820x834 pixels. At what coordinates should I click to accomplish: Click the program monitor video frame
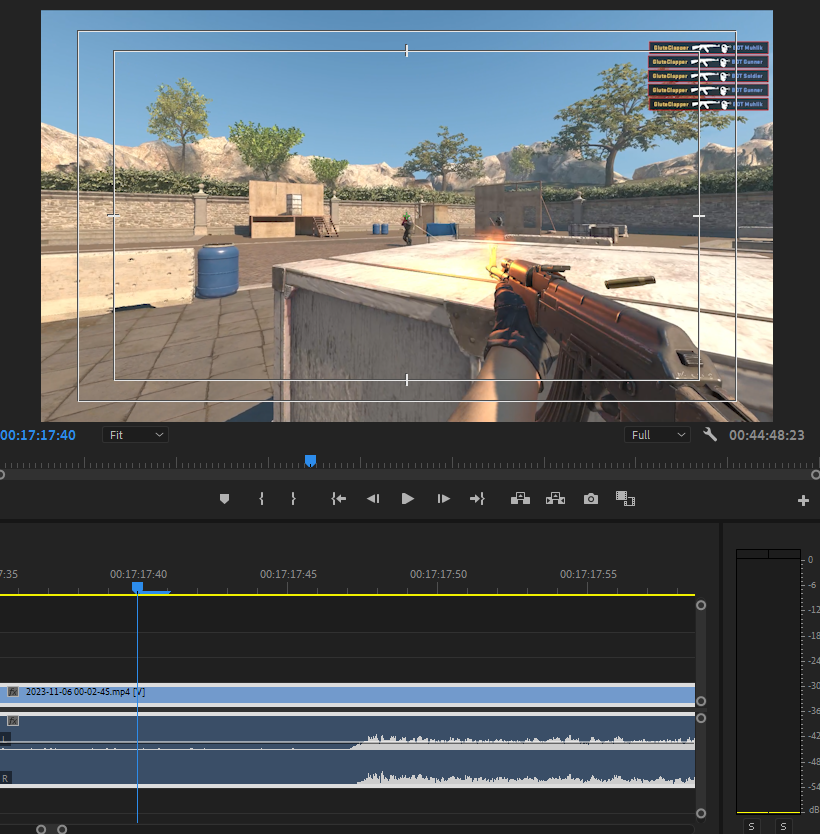407,216
